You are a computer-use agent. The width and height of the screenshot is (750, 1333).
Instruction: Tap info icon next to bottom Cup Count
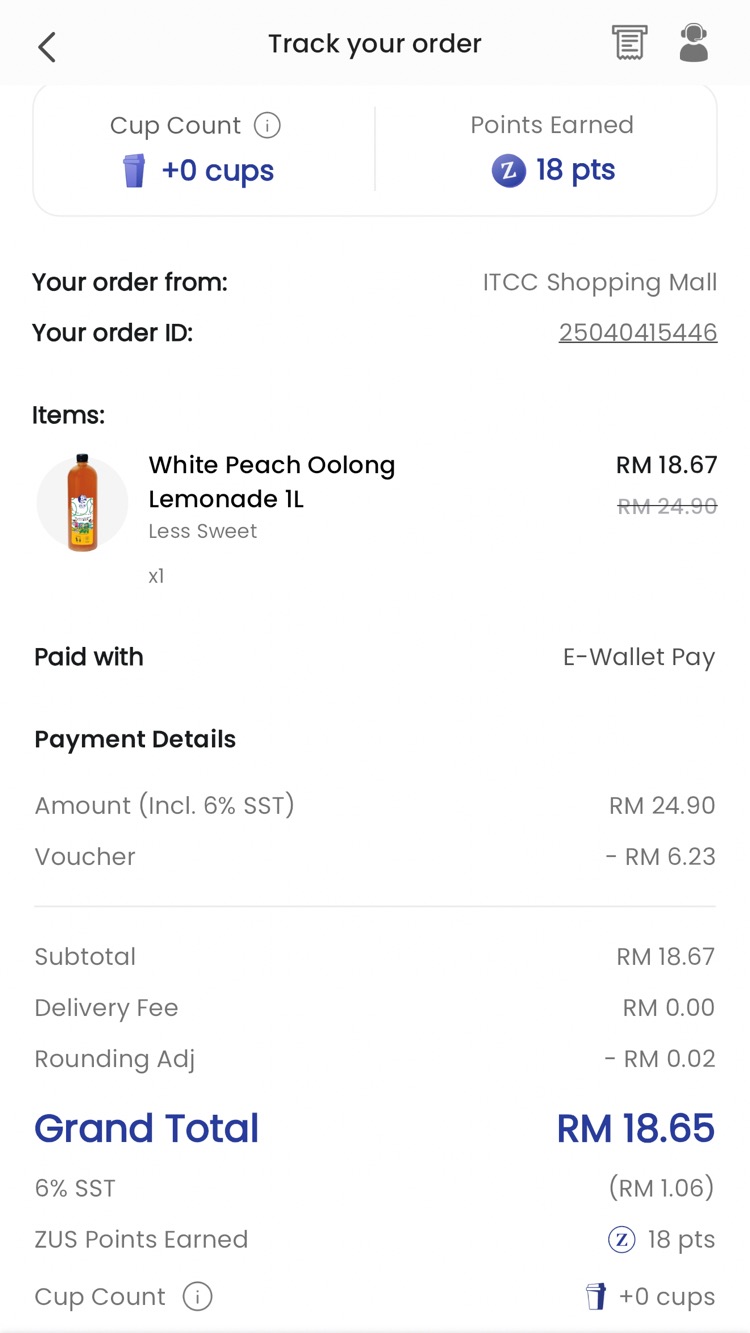pyautogui.click(x=197, y=1297)
